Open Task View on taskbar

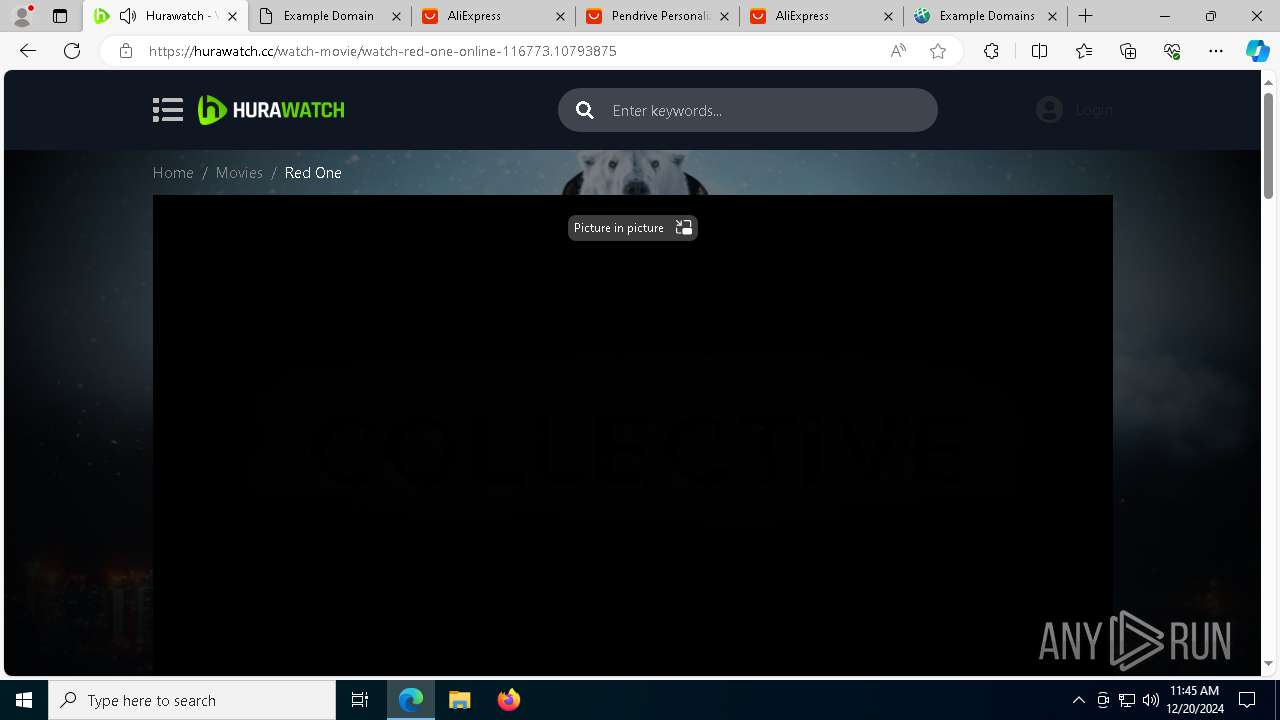[x=360, y=700]
